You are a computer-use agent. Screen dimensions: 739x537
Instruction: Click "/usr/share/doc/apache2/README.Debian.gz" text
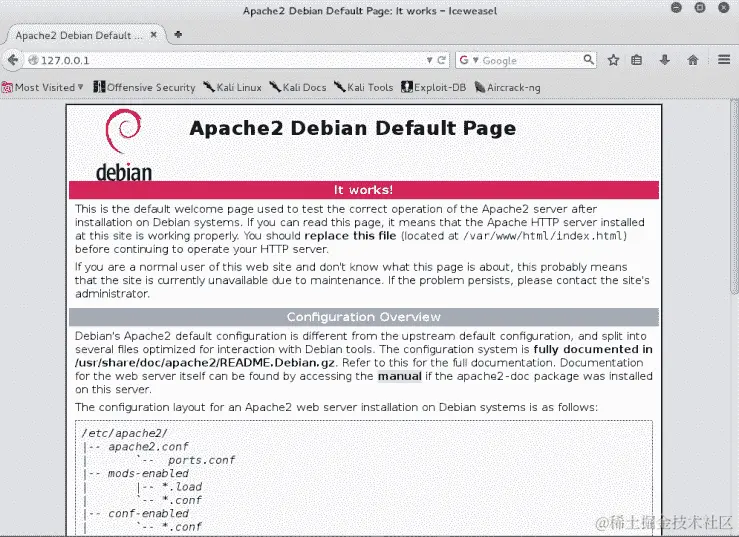[x=205, y=363]
